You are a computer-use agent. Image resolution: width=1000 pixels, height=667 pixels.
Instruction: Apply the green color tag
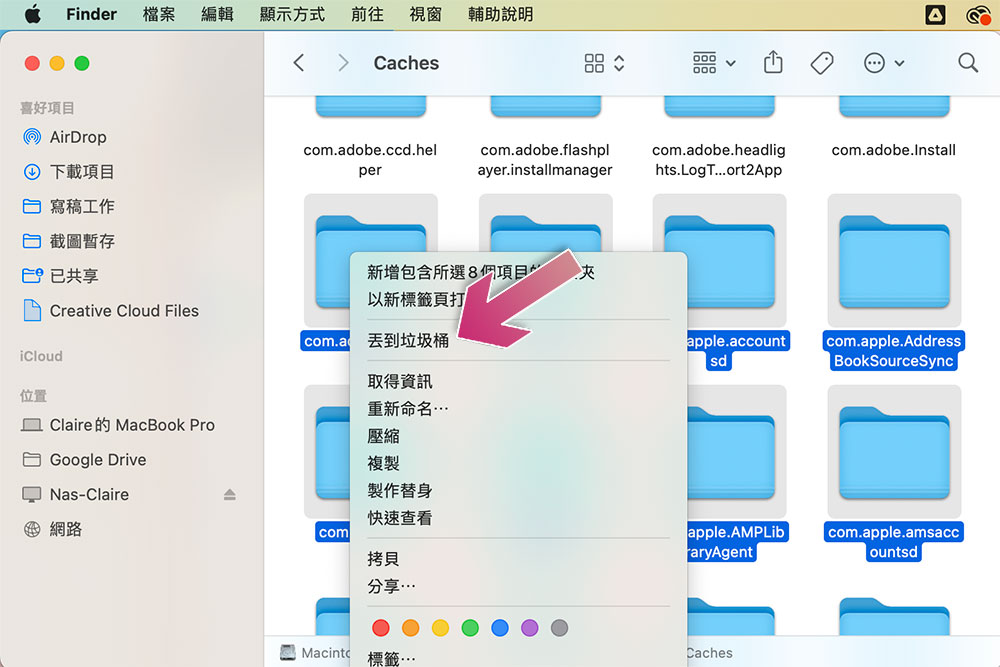point(470,628)
